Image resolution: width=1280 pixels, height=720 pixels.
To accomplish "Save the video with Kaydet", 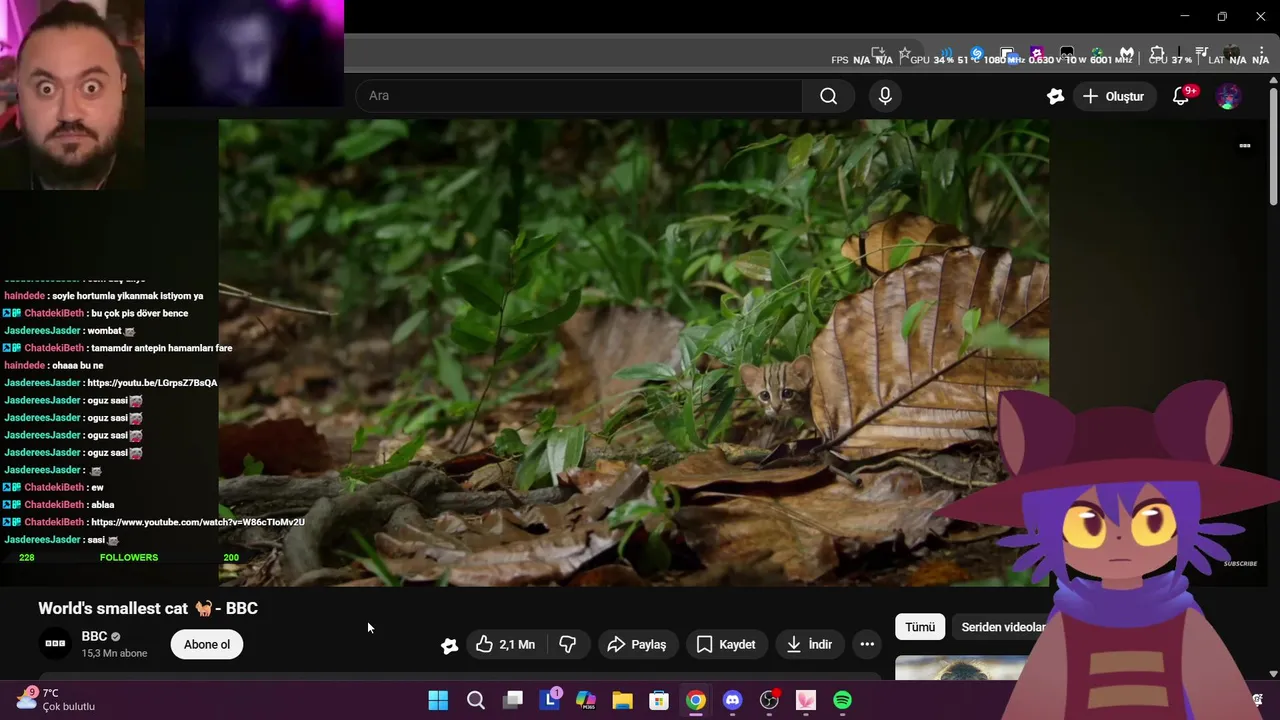I will pyautogui.click(x=727, y=644).
